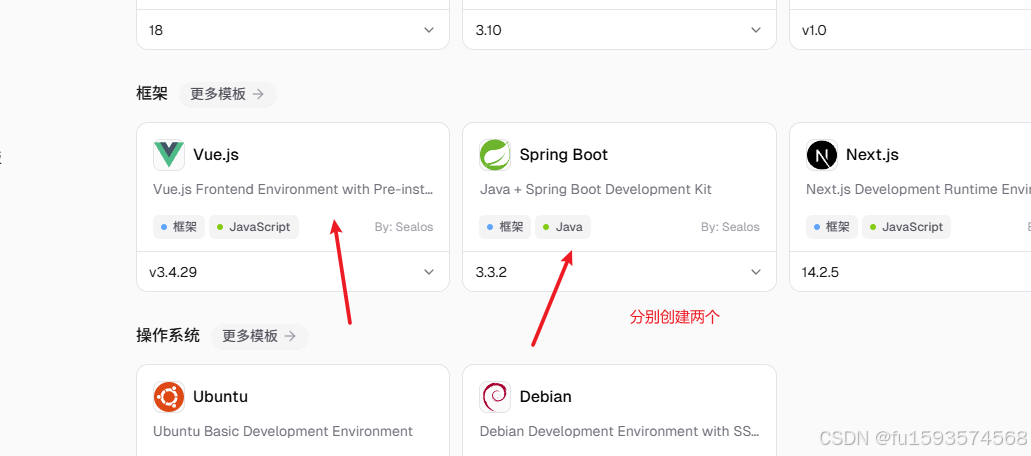Open the Vue.js version v3.4.29 dropdown

tap(293, 271)
